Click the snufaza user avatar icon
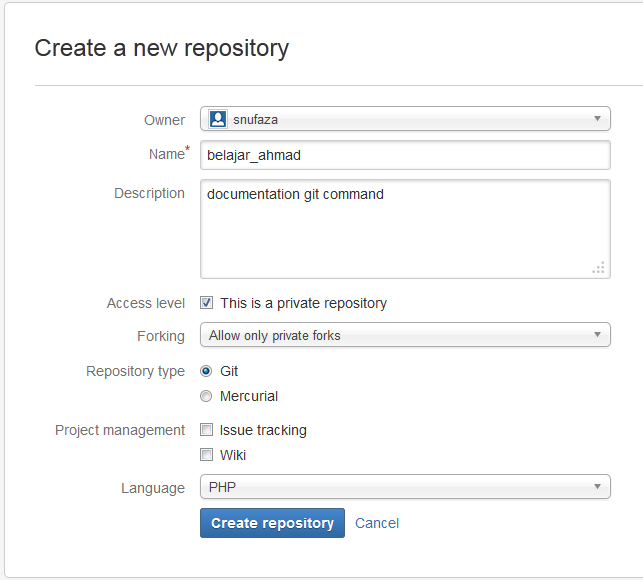This screenshot has width=643, height=580. (x=217, y=119)
